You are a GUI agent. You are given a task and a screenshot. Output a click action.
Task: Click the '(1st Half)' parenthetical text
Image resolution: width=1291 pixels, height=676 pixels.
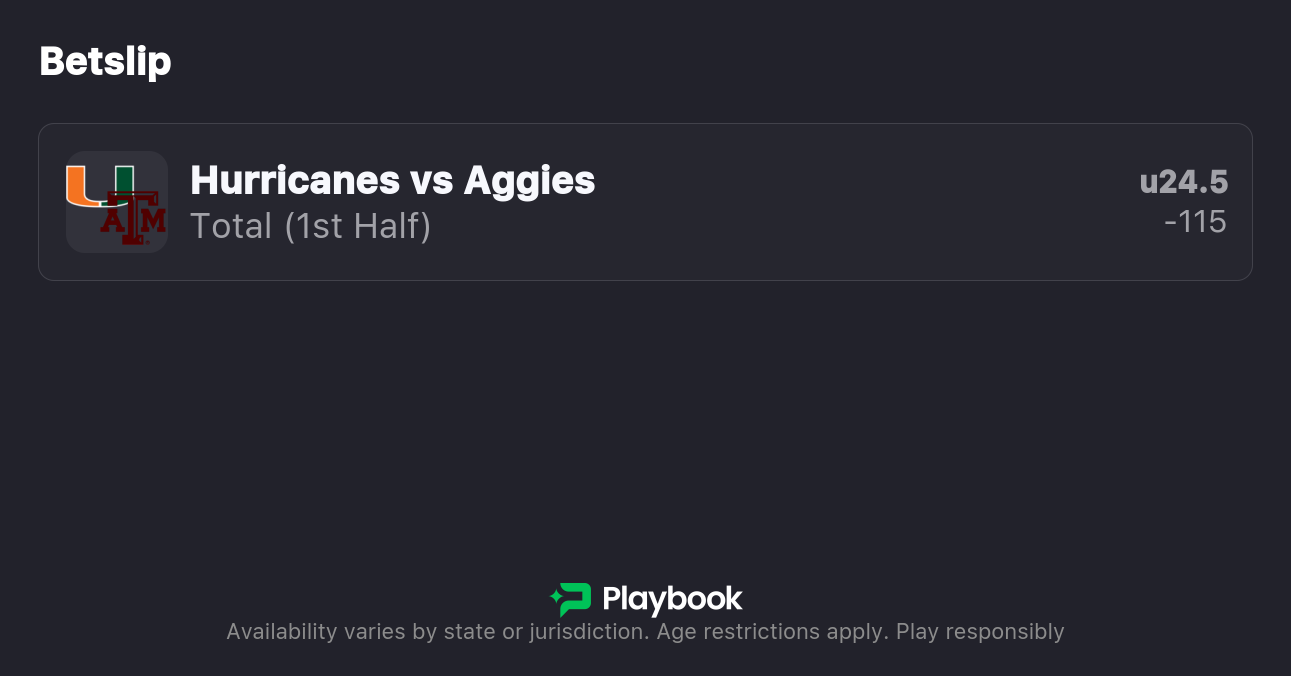(x=357, y=226)
